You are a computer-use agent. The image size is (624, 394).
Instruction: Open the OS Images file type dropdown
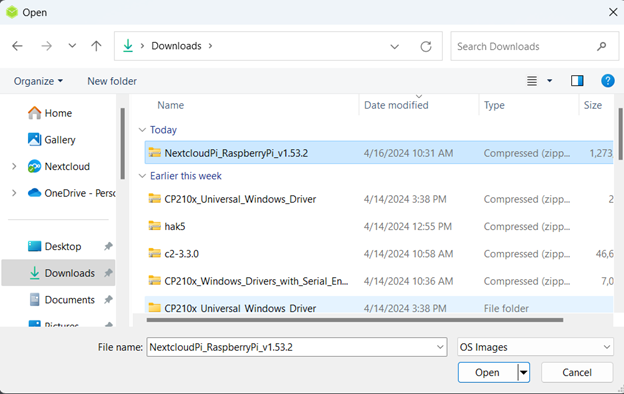pyautogui.click(x=535, y=347)
